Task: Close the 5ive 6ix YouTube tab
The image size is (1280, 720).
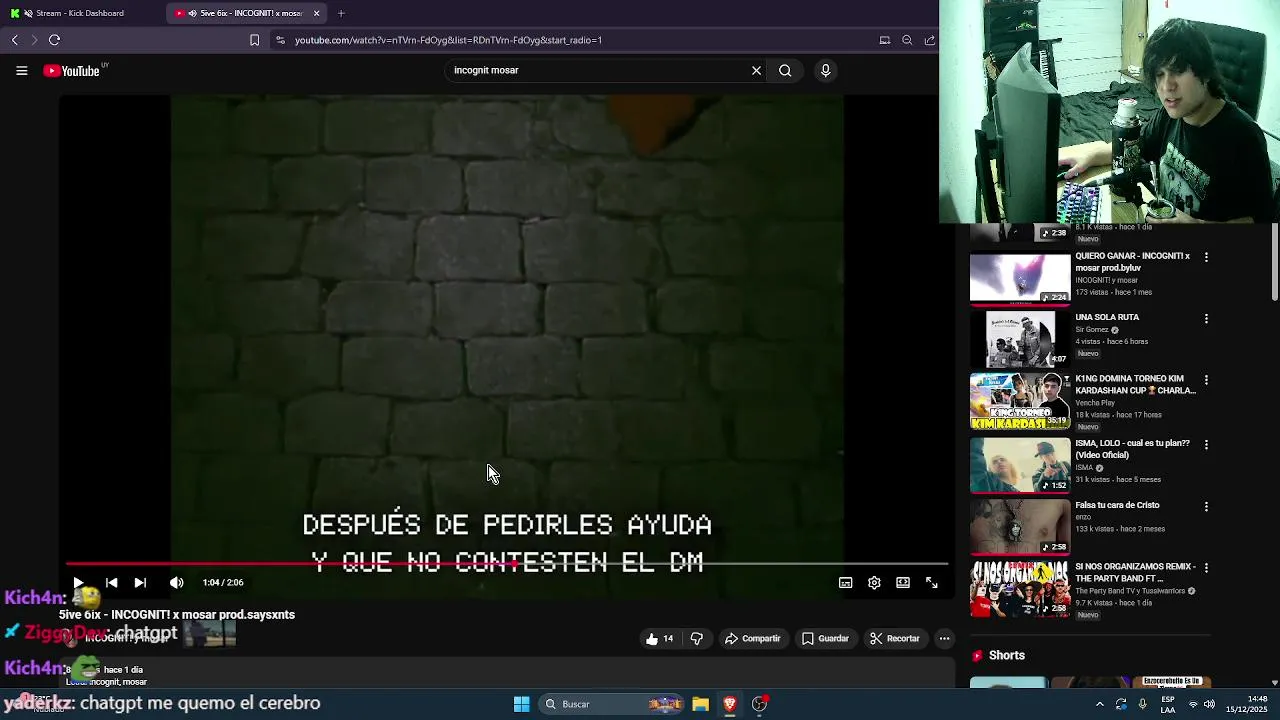Action: click(x=317, y=13)
